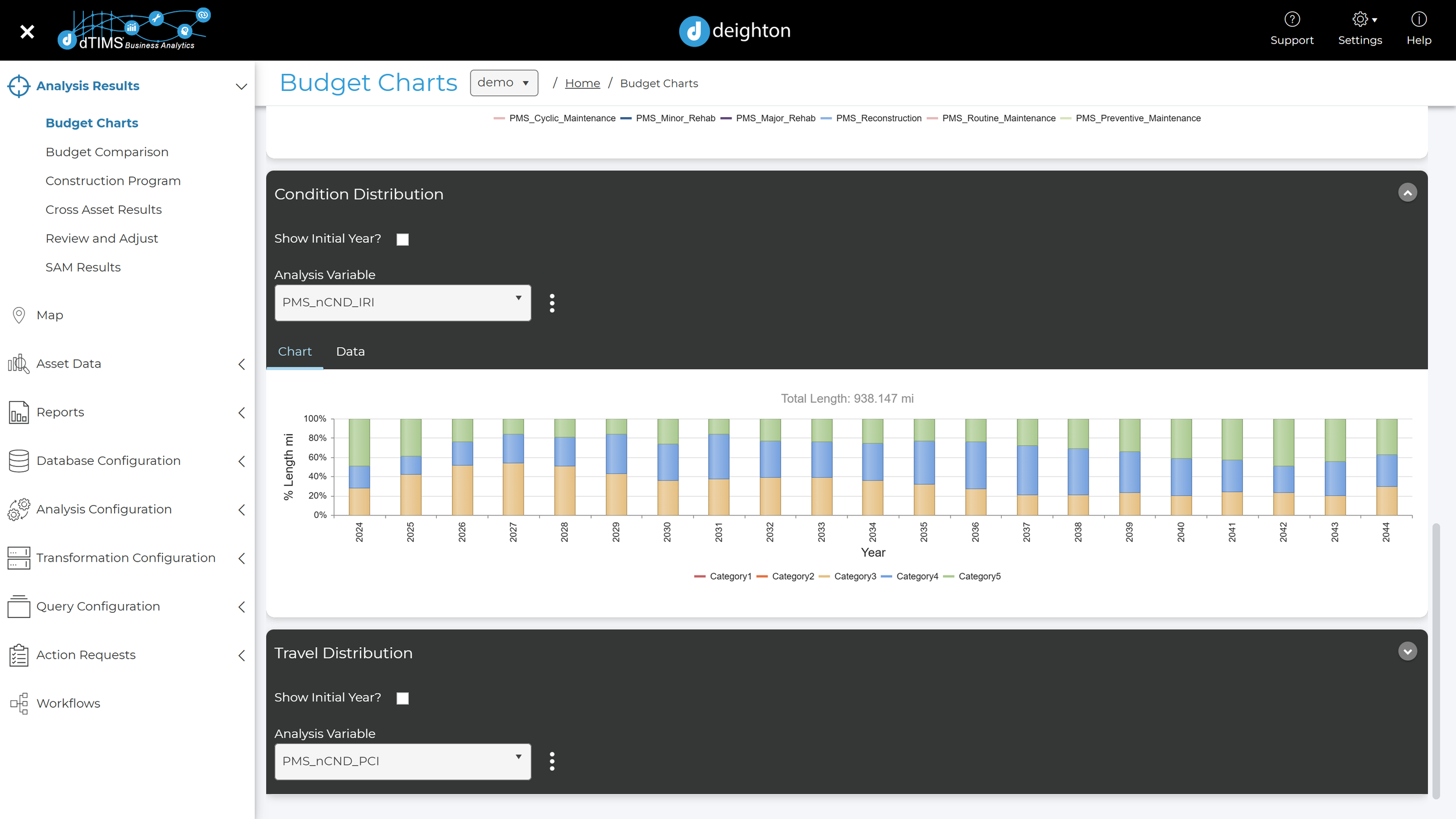The width and height of the screenshot is (1456, 819).
Task: Open Budget Comparison in sidebar menu
Action: pos(107,152)
